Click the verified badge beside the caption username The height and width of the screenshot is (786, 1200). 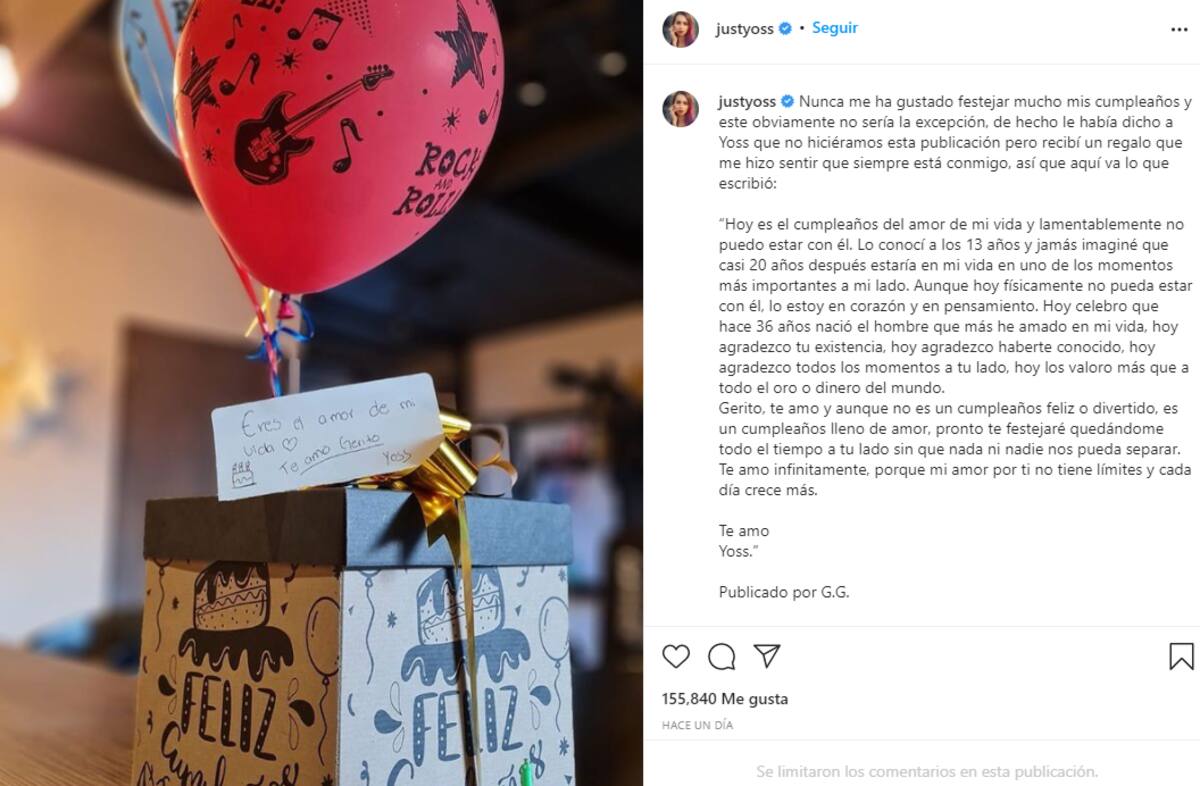point(787,101)
